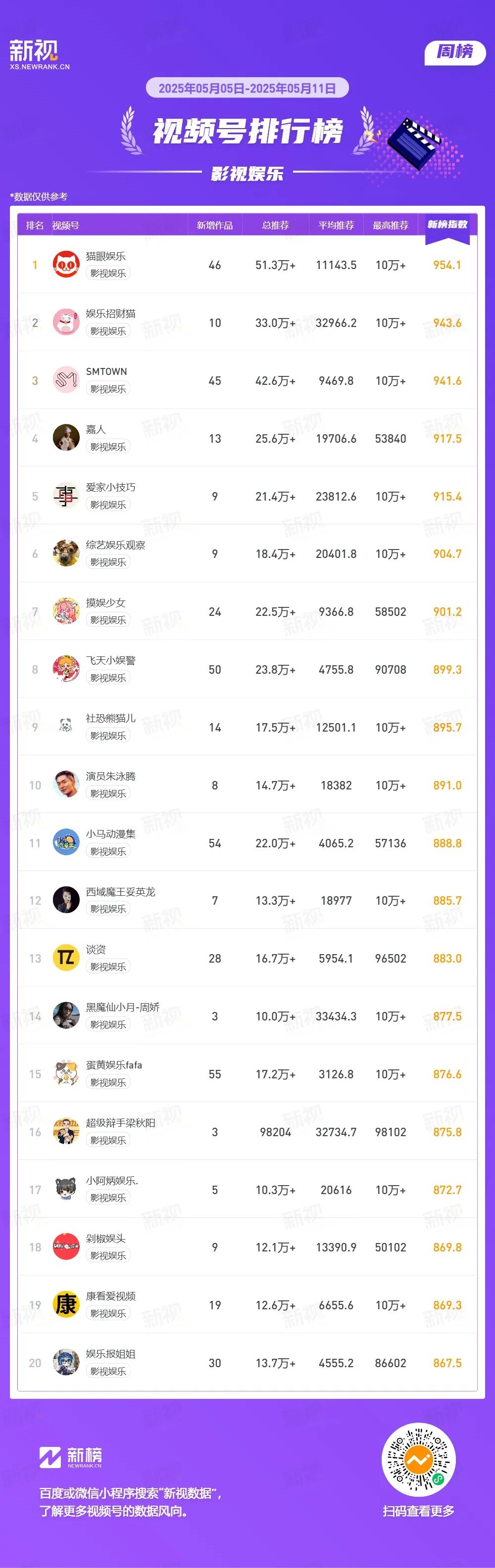
Task: Click the 猫眼娱乐 avatar icon
Action: tap(66, 265)
